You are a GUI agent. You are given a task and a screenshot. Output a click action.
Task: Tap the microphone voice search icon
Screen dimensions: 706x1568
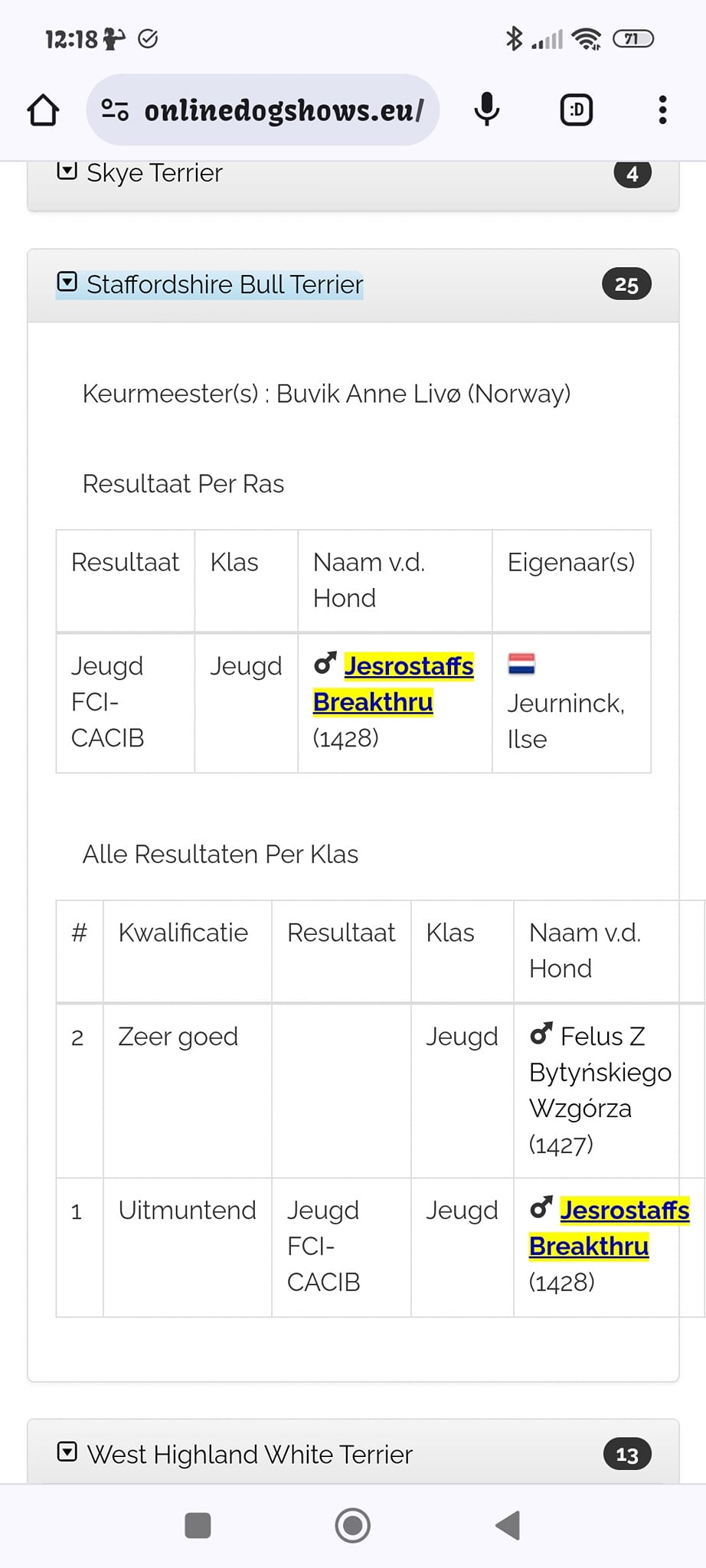pos(486,109)
